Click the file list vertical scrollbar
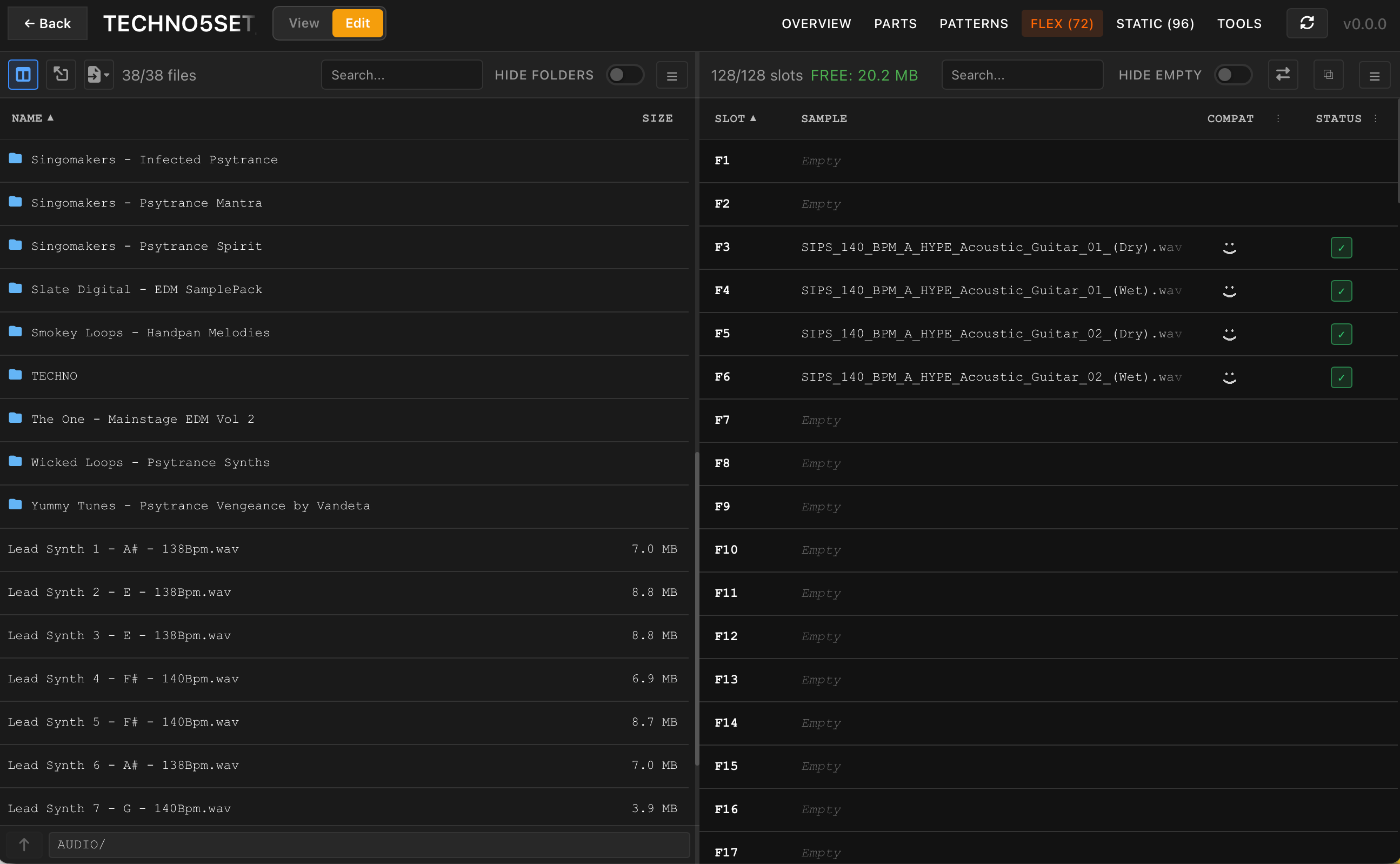 click(x=697, y=609)
